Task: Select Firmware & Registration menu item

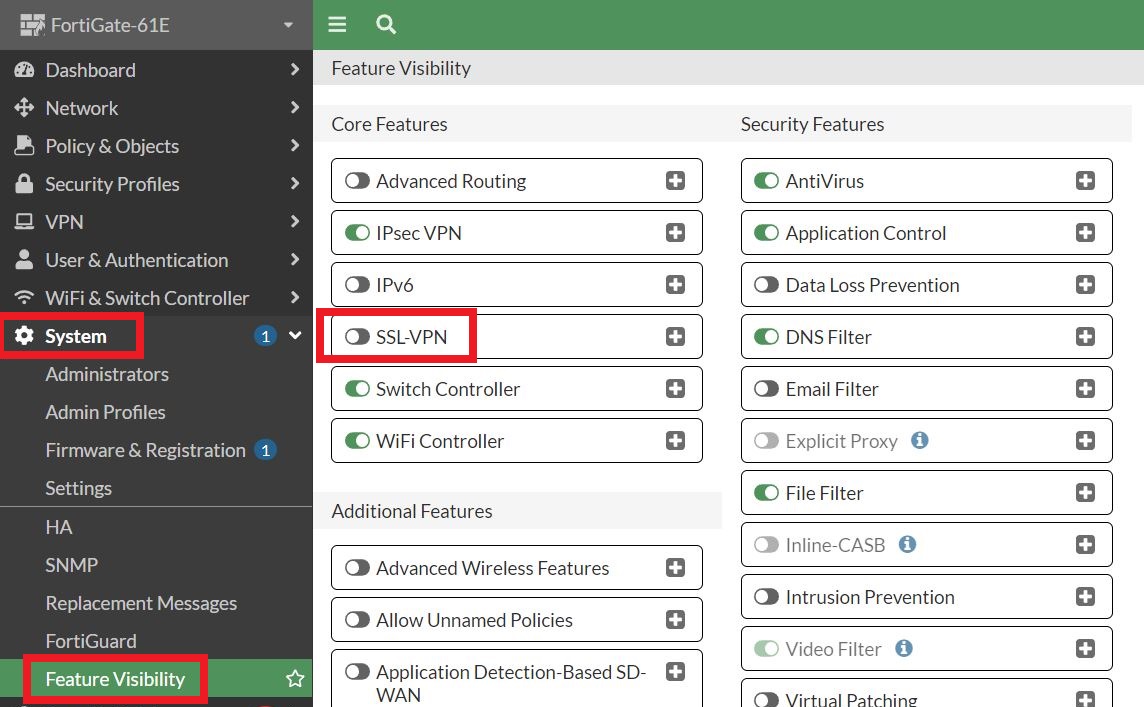Action: pos(145,450)
